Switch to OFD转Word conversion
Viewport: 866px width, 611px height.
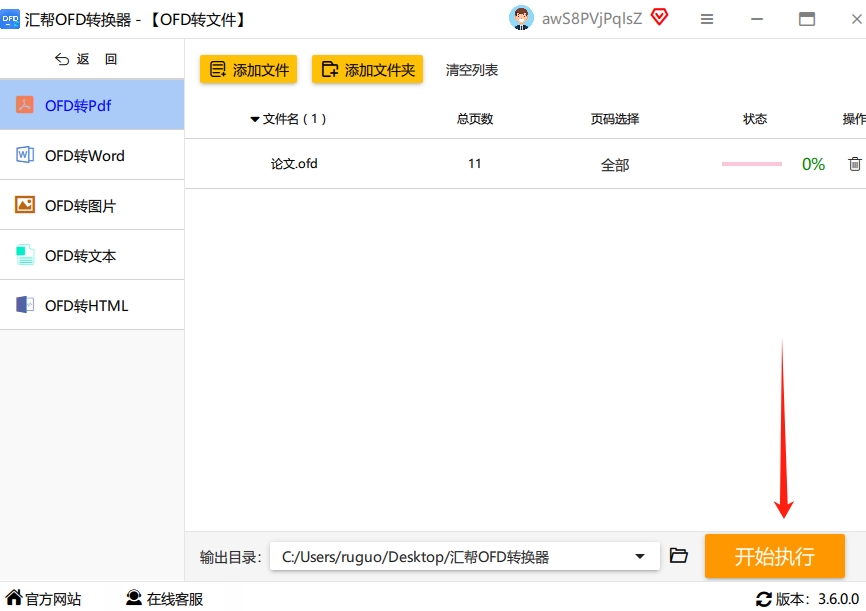(x=92, y=155)
